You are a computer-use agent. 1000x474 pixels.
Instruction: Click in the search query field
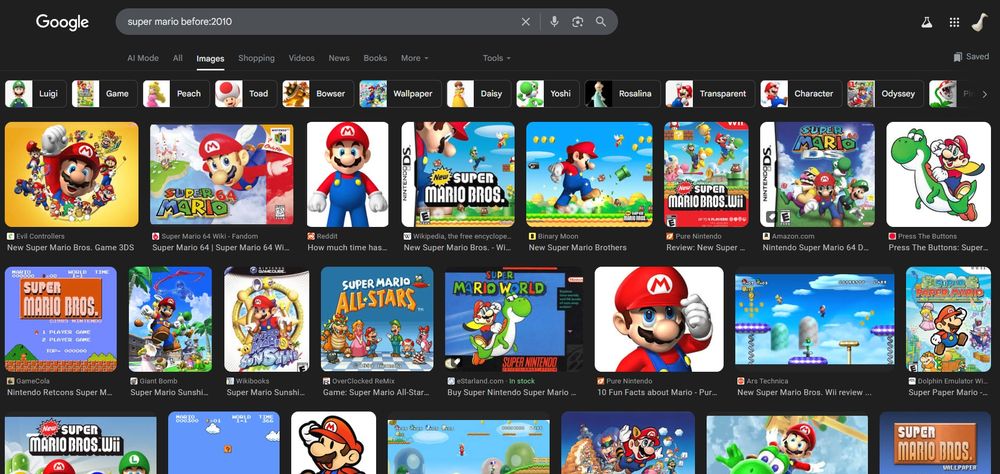[319, 22]
